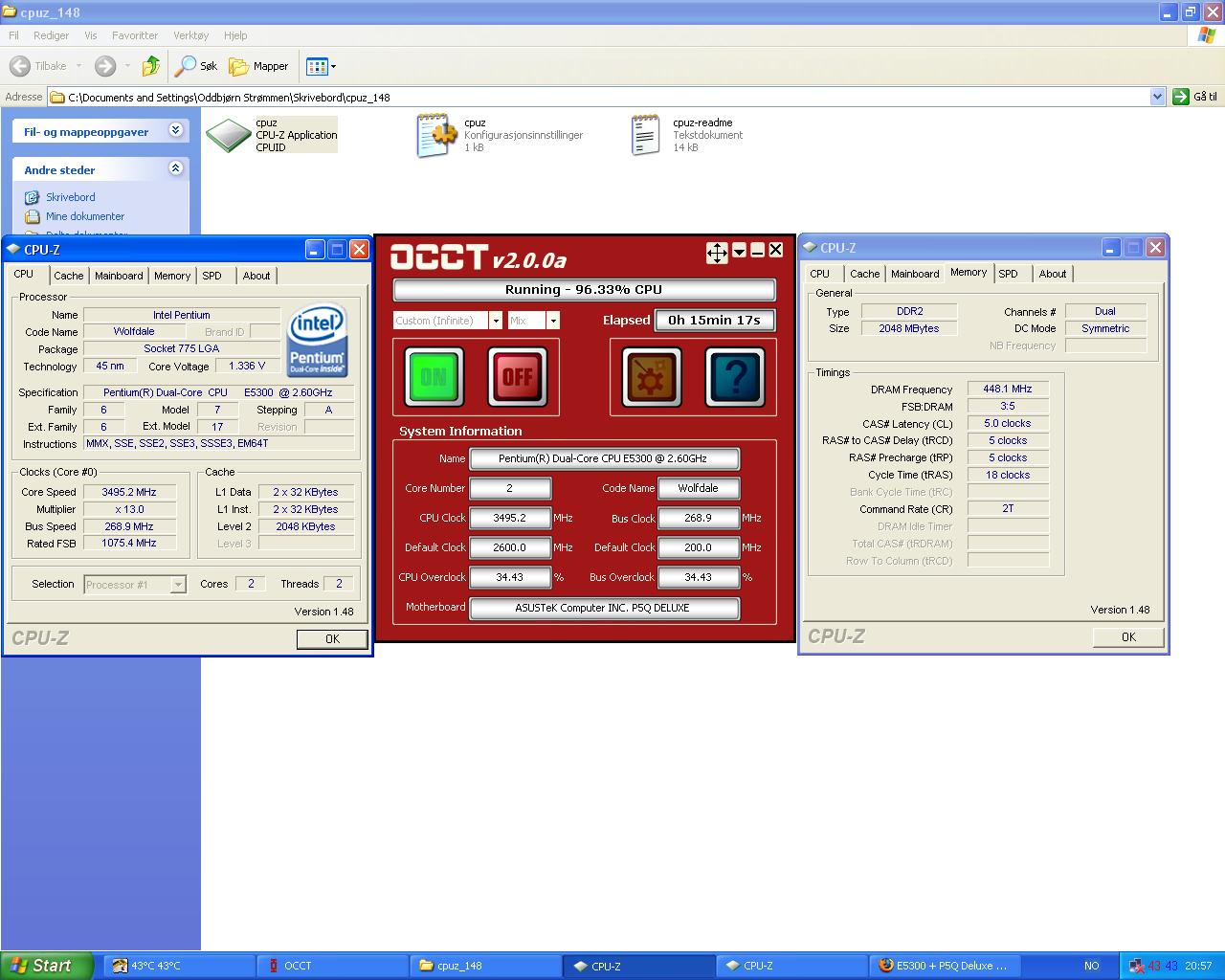This screenshot has width=1225, height=980.
Task: Click the Core Speed 3495.2 MHz value
Action: (x=129, y=492)
